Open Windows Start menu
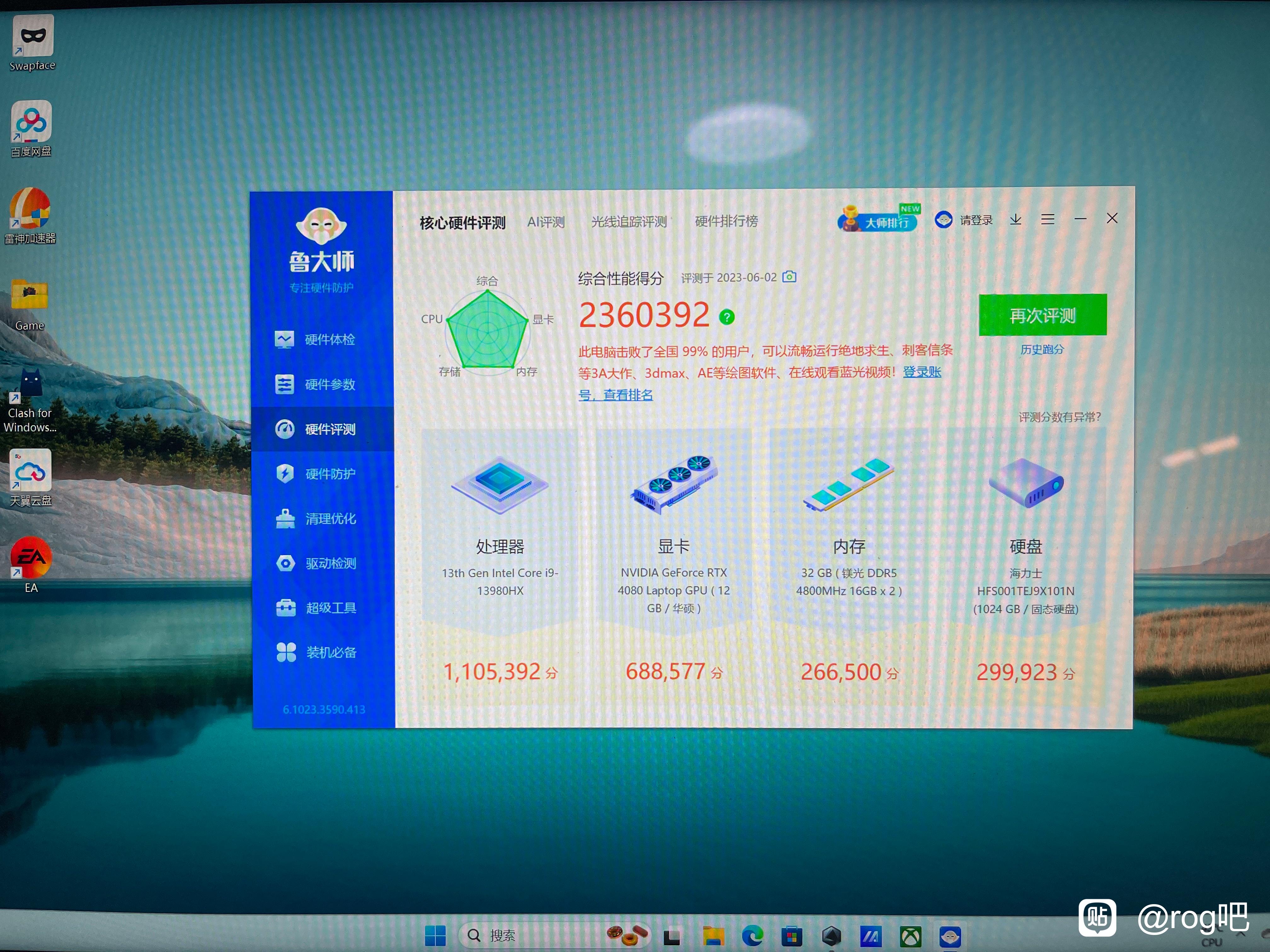 (435, 935)
